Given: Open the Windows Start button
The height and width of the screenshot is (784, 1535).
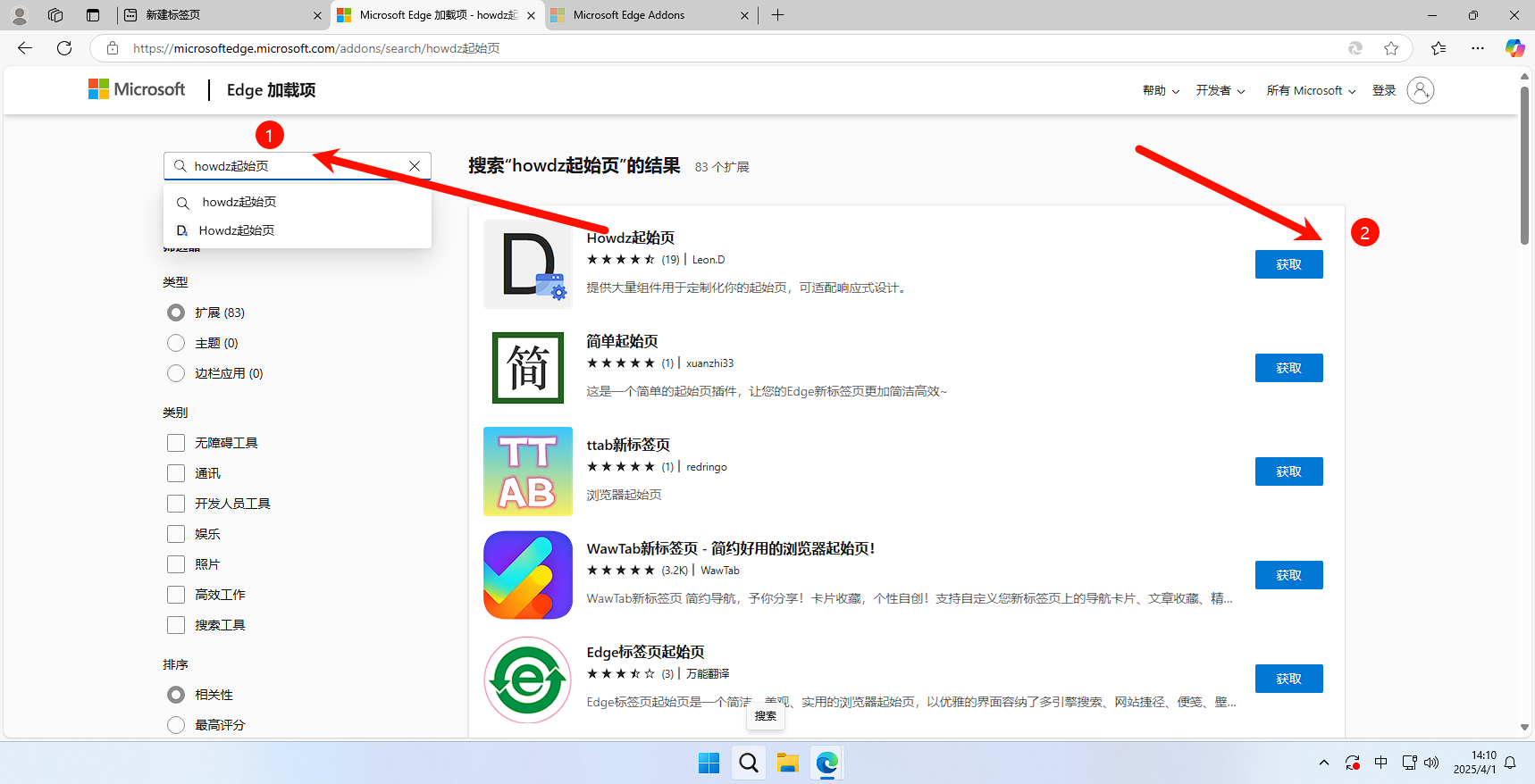Looking at the screenshot, I should [709, 763].
